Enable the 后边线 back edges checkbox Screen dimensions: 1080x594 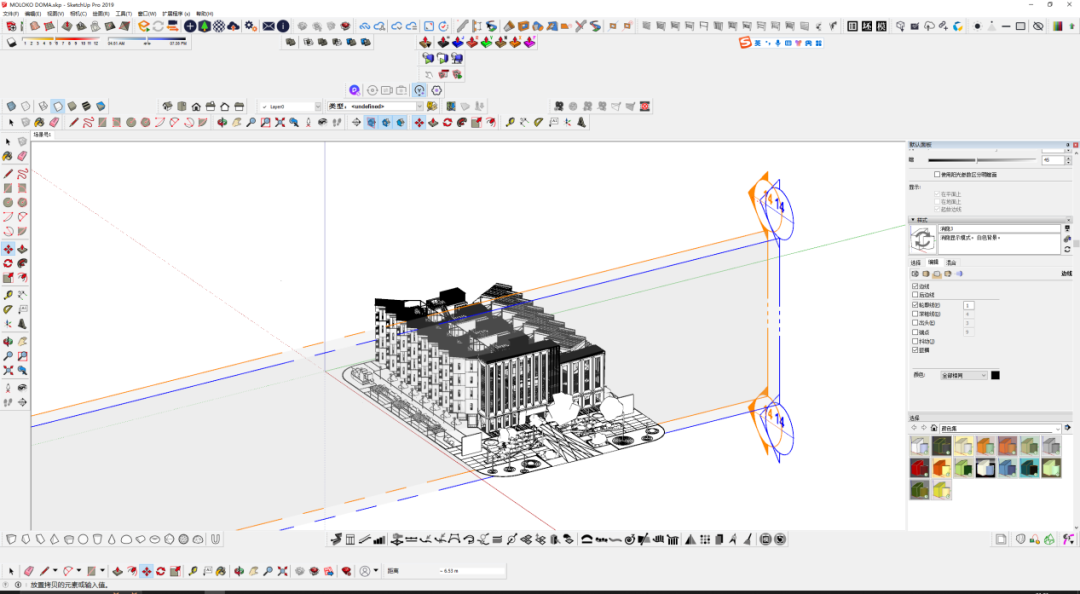915,295
